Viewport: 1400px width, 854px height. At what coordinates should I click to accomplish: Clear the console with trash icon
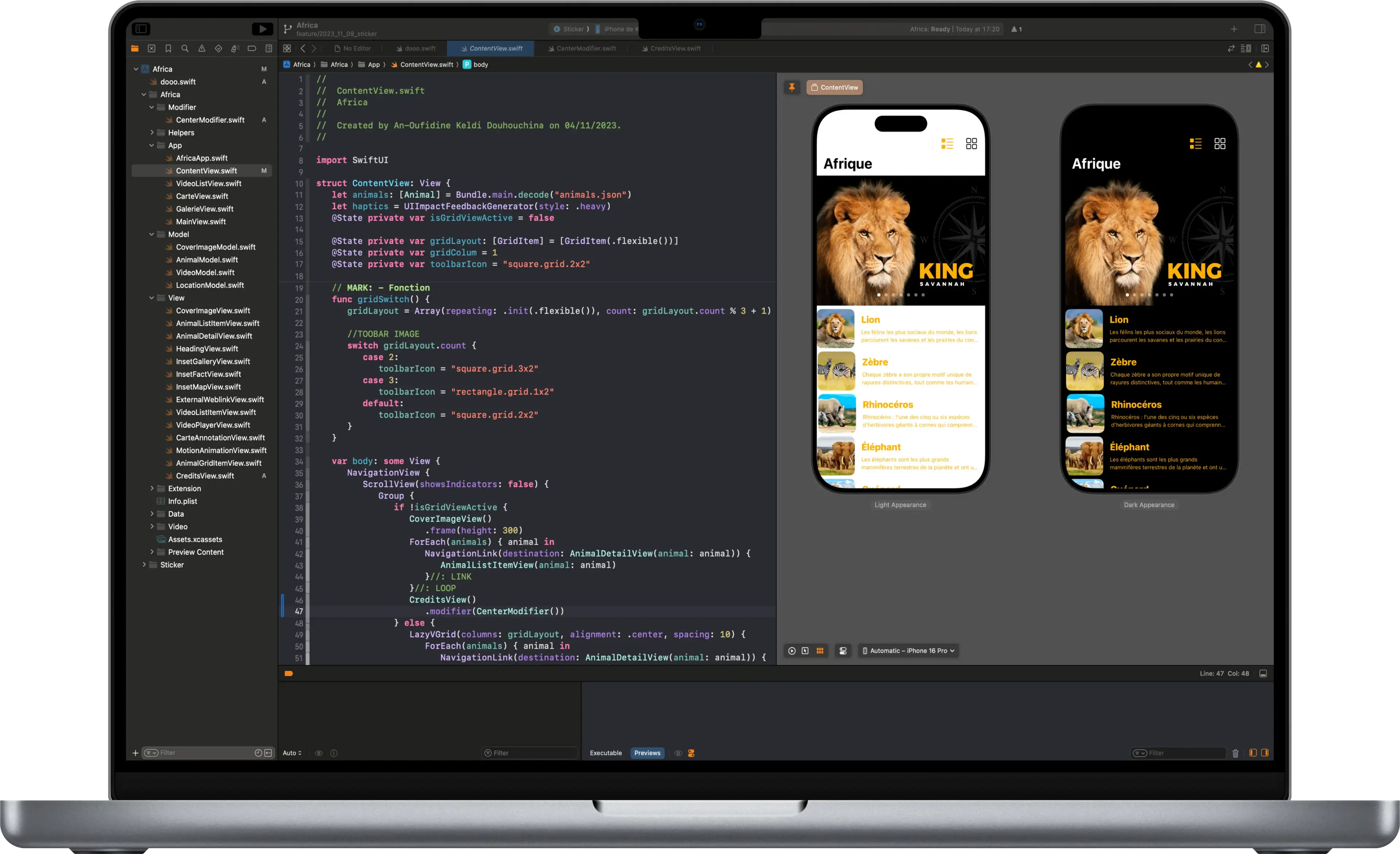point(1235,753)
